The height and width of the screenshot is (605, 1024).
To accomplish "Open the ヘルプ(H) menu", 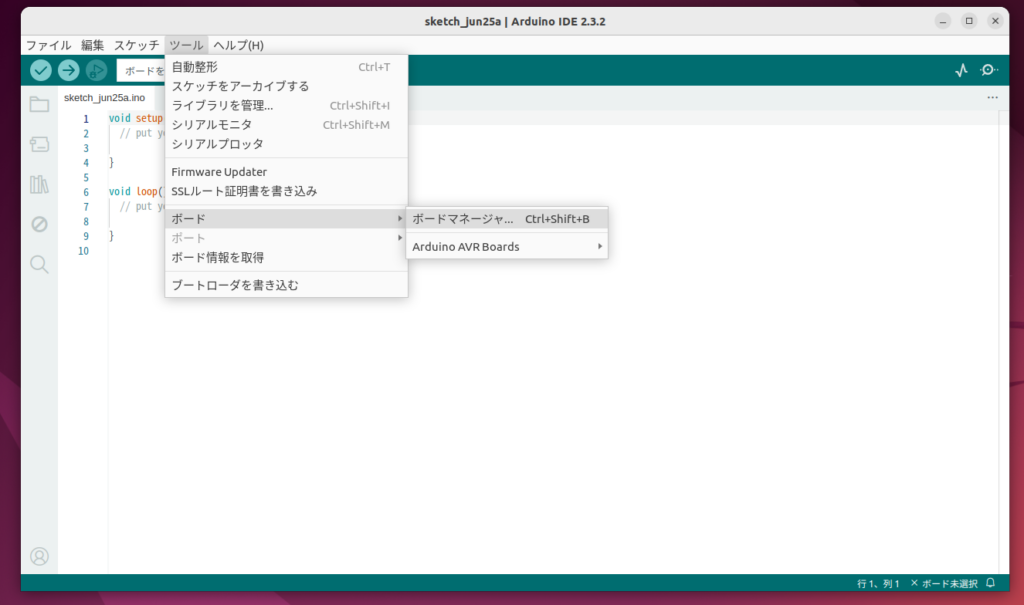I will click(x=238, y=45).
